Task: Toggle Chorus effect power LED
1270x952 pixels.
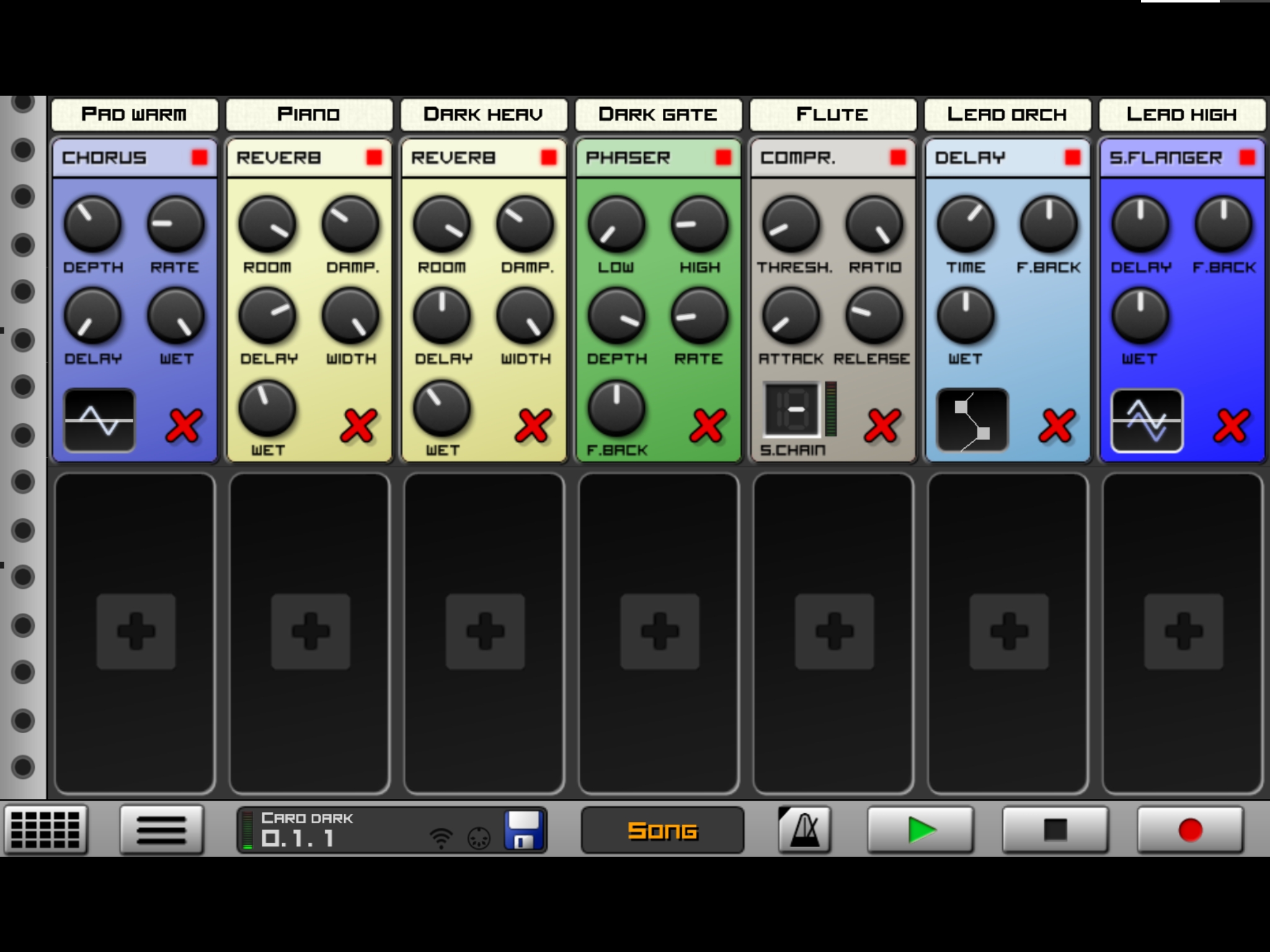Action: tap(200, 157)
